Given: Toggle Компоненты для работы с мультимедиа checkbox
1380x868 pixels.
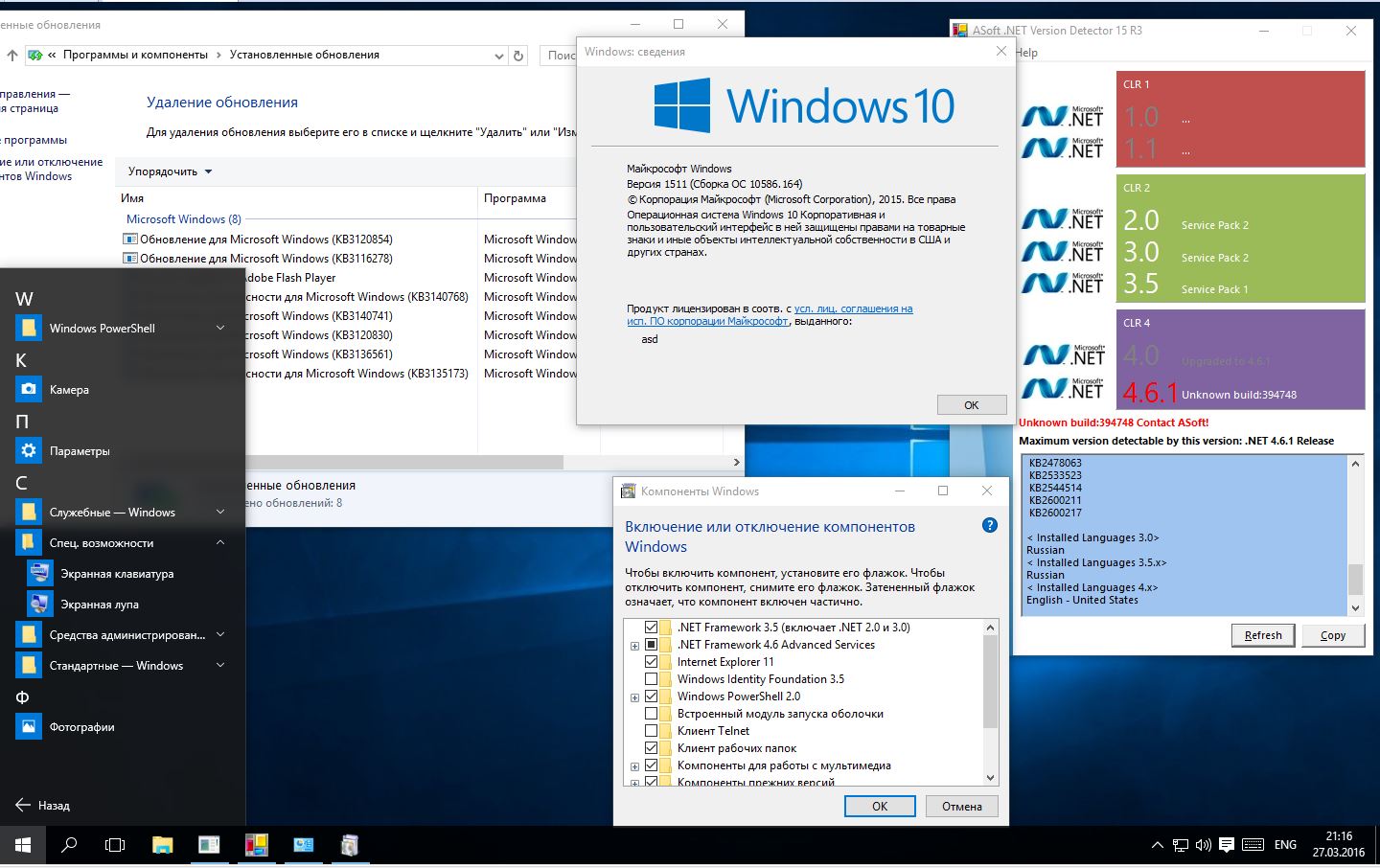Looking at the screenshot, I should pos(651,765).
